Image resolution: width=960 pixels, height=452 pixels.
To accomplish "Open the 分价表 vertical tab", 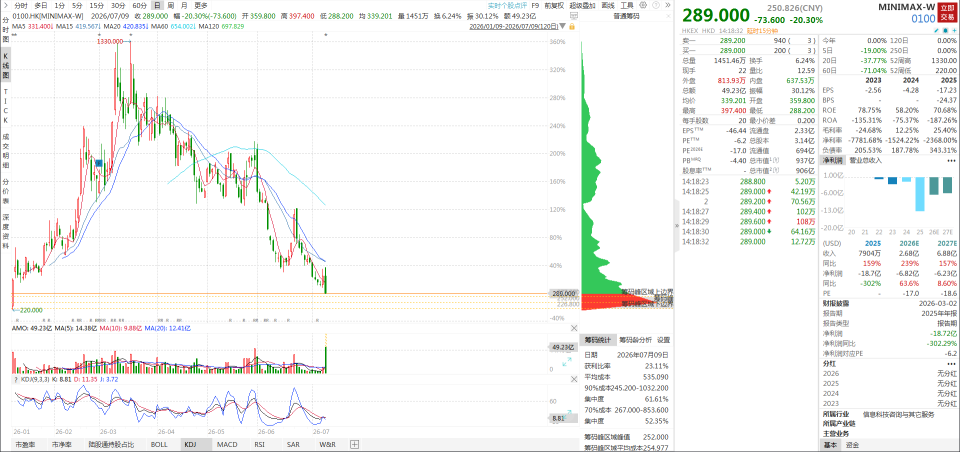I will pos(5,191).
